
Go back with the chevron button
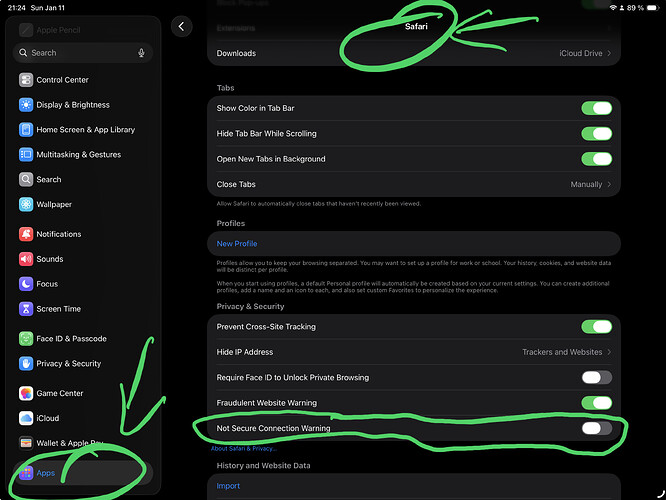click(181, 26)
